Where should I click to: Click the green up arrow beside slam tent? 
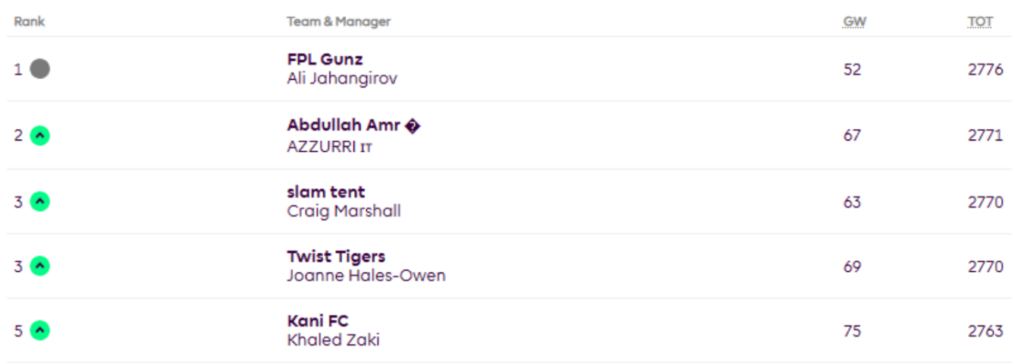pos(40,202)
